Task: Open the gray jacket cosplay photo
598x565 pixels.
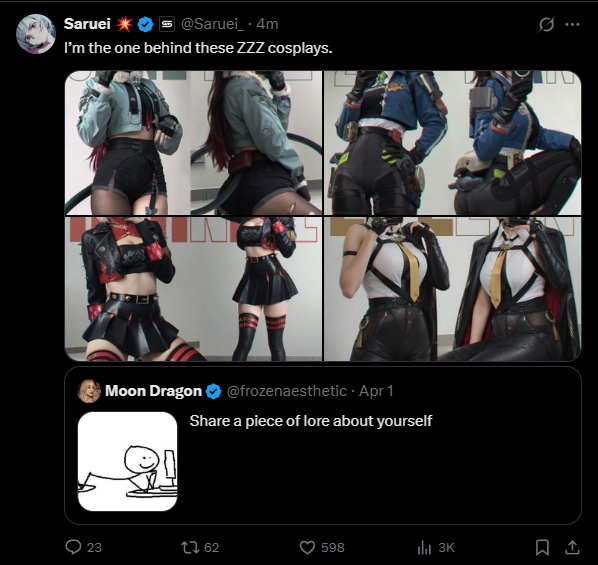Action: pos(194,143)
